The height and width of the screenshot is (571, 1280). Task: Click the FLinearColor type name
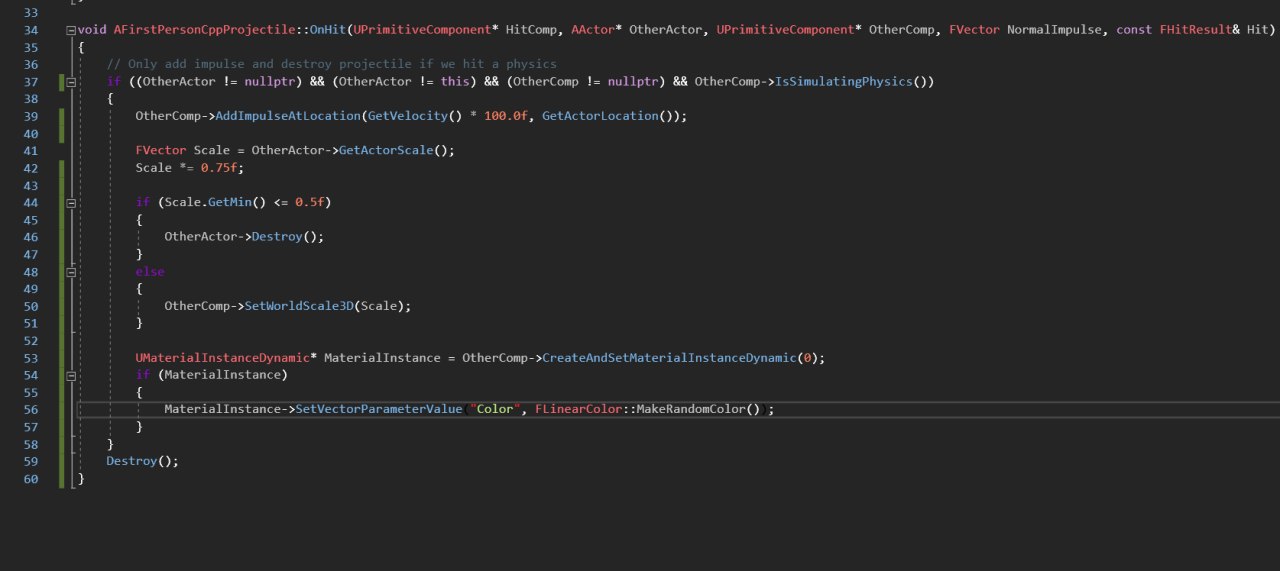578,409
